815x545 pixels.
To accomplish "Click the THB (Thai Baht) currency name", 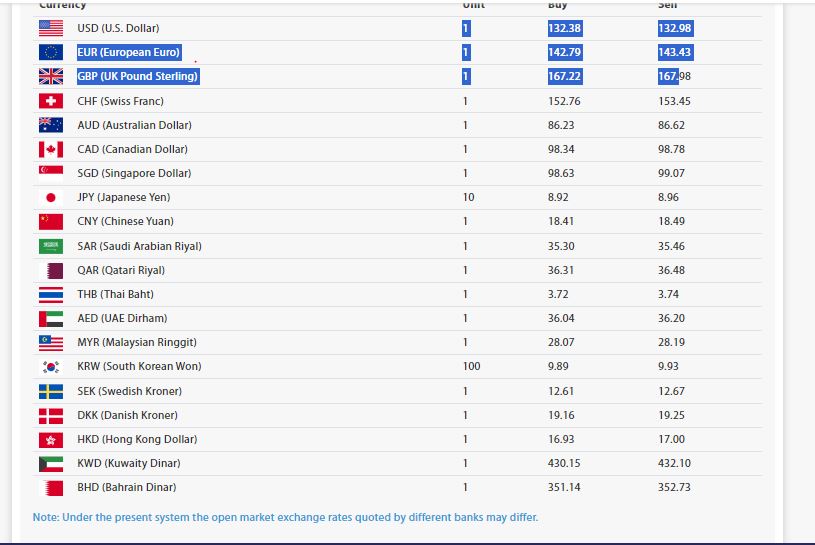I will coord(115,294).
